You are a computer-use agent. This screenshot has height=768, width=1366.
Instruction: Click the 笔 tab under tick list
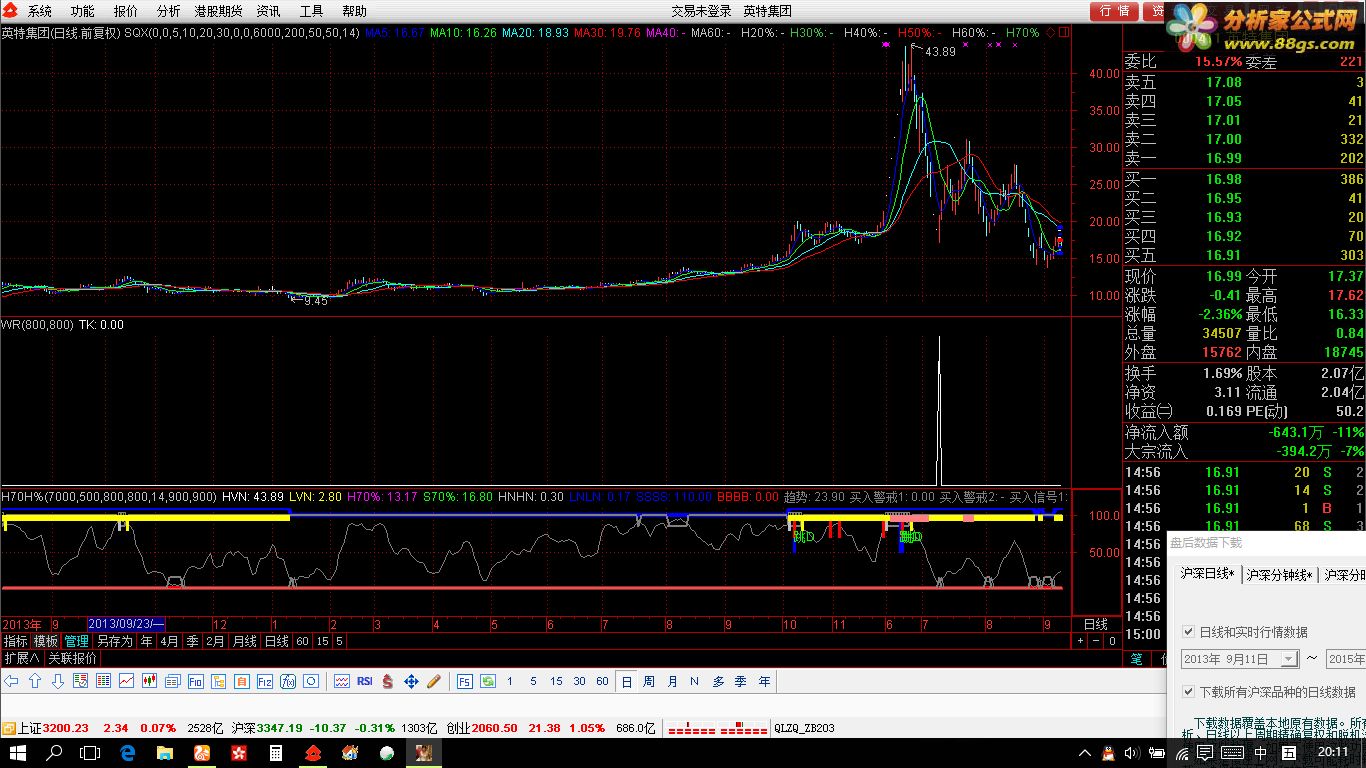(x=1136, y=658)
